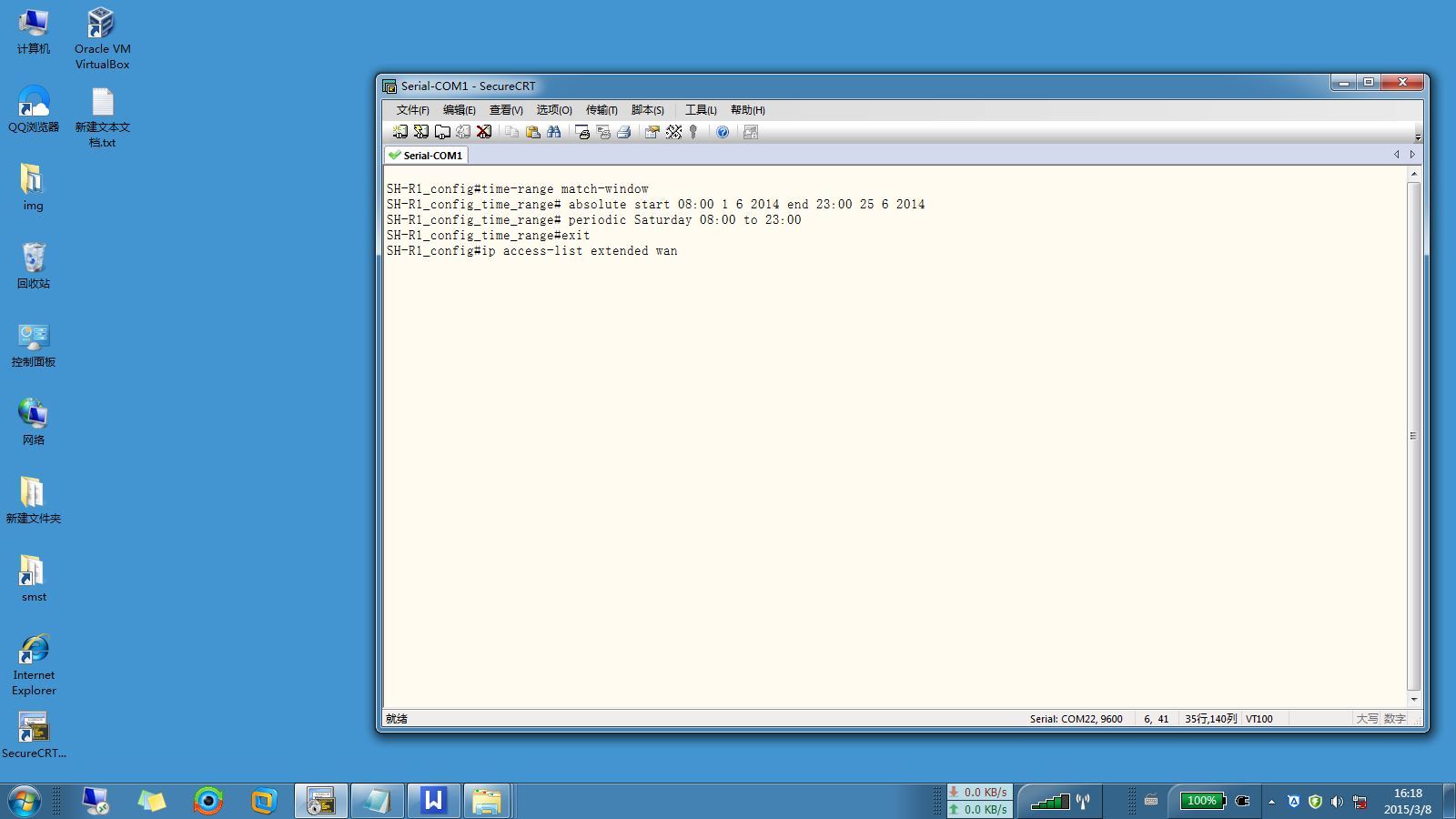1456x819 pixels.
Task: Expand toolbar overflow arrow at right edge
Action: [x=1417, y=137]
